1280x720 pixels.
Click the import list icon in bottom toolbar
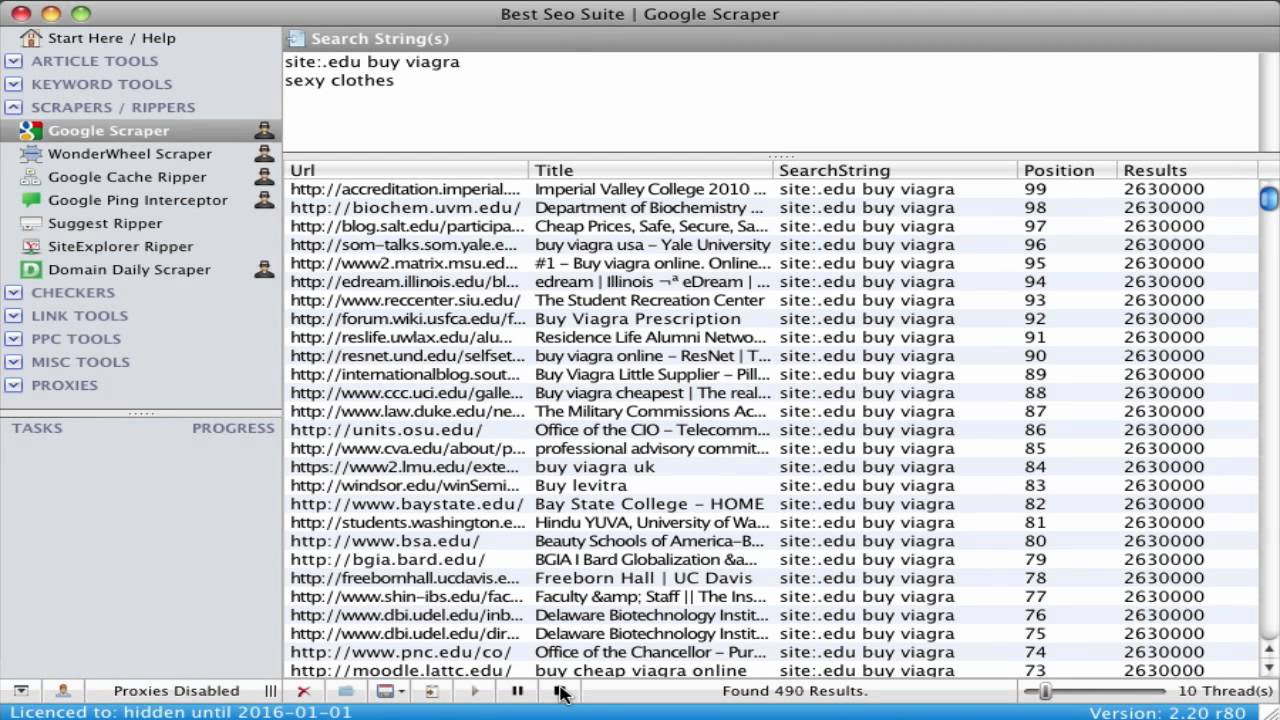[432, 691]
